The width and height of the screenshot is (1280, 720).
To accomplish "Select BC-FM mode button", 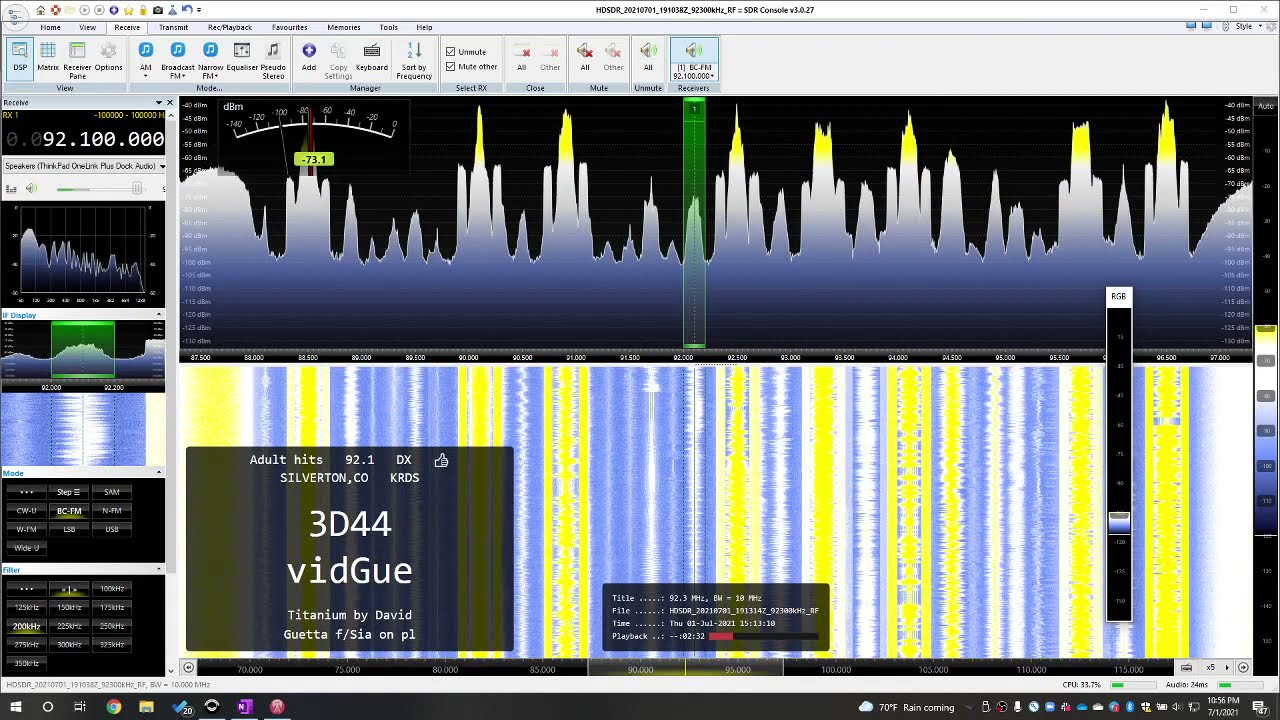I will pyautogui.click(x=69, y=511).
